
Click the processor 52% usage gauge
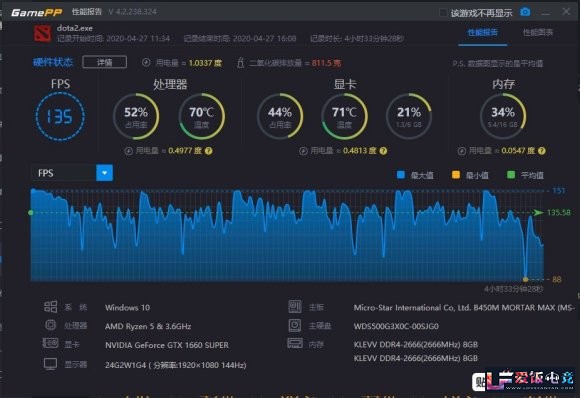tap(136, 116)
